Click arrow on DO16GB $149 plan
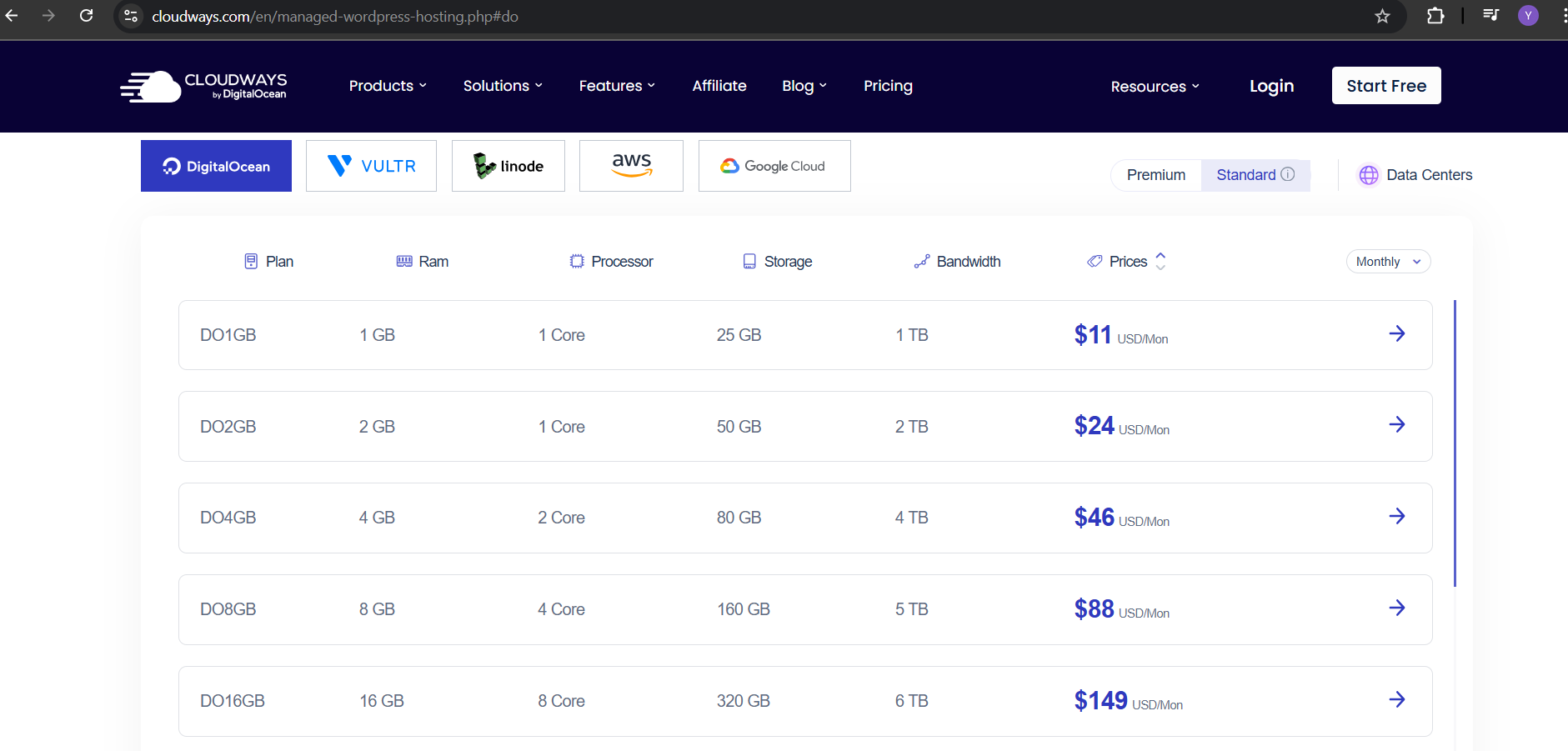Viewport: 1568px width, 751px height. pyautogui.click(x=1397, y=699)
